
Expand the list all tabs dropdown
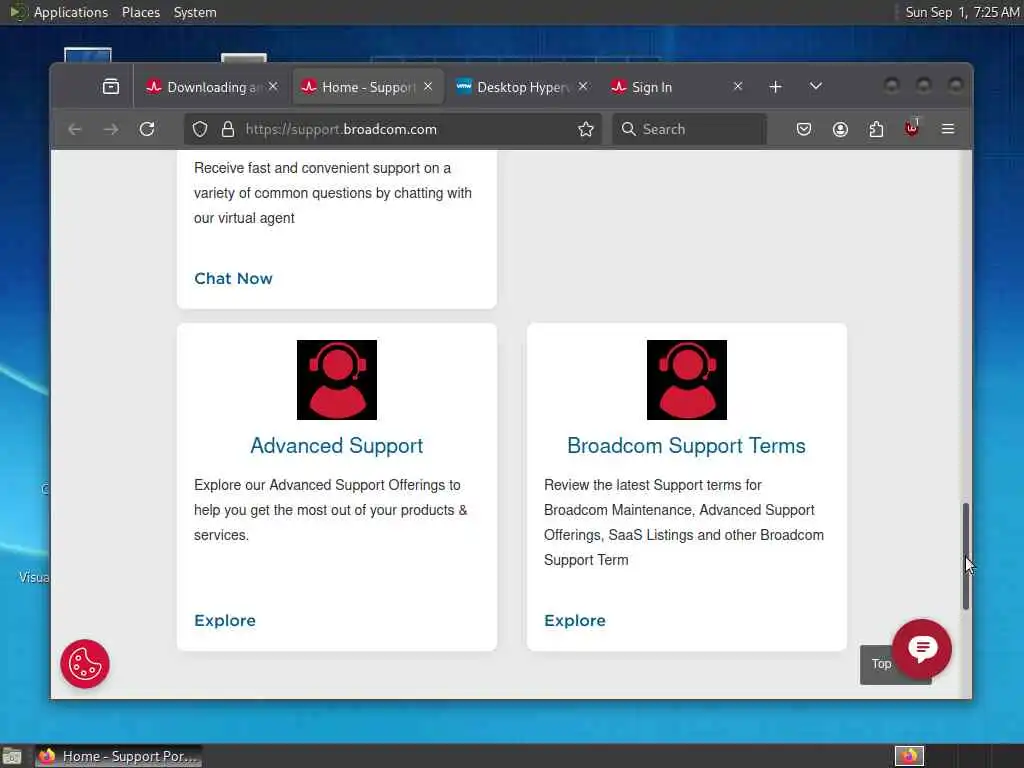tap(816, 86)
